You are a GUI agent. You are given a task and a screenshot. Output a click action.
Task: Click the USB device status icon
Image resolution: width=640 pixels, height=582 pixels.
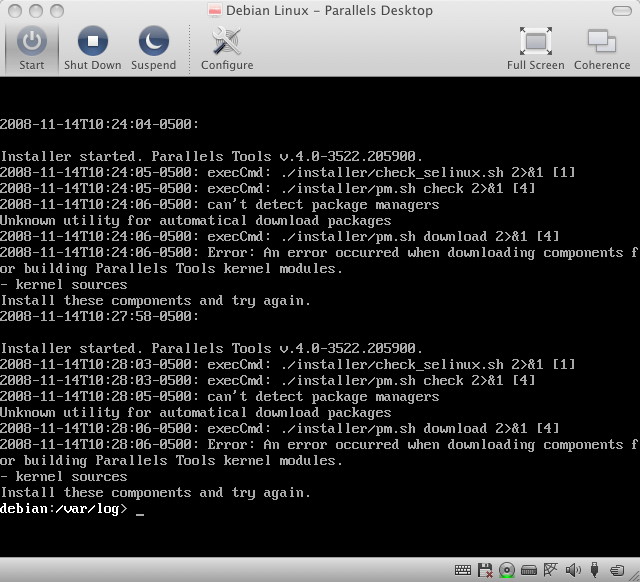tap(595, 570)
